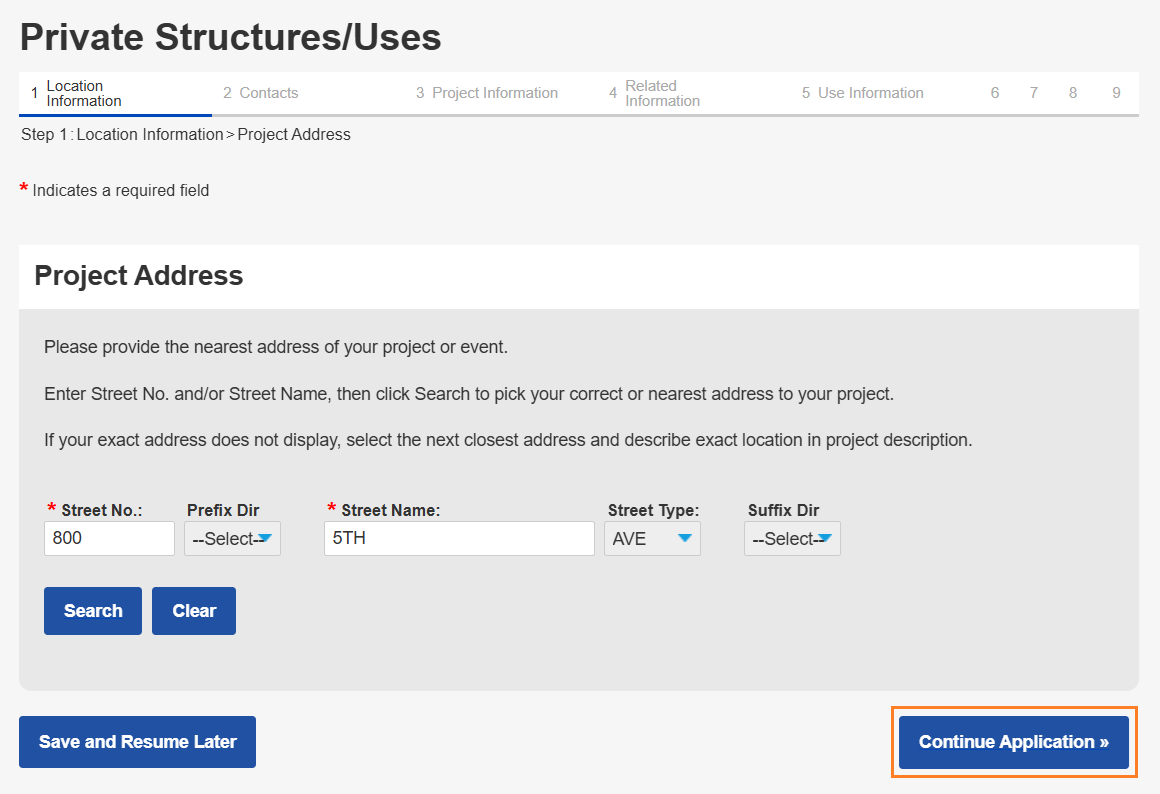Focus the Street No. field containing 800
Viewport: 1160px width, 794px height.
pyautogui.click(x=109, y=538)
